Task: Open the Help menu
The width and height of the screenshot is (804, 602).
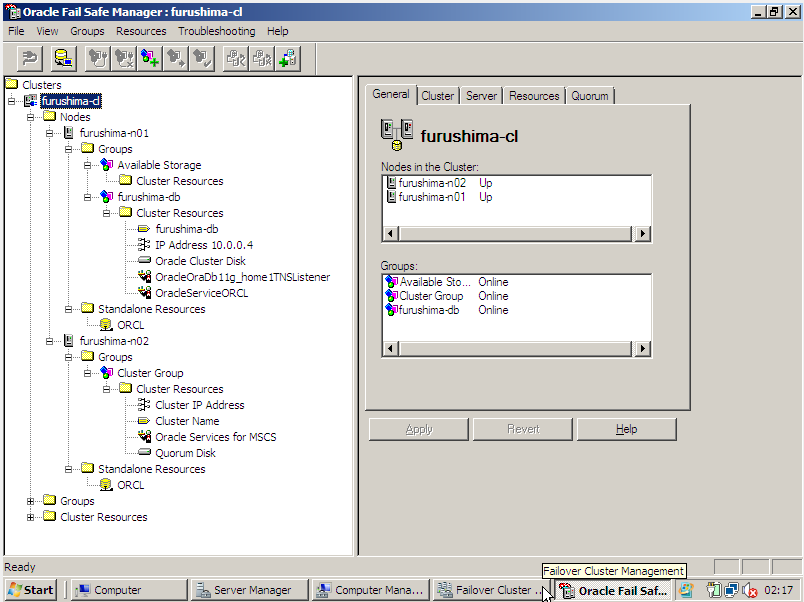Action: pyautogui.click(x=277, y=31)
